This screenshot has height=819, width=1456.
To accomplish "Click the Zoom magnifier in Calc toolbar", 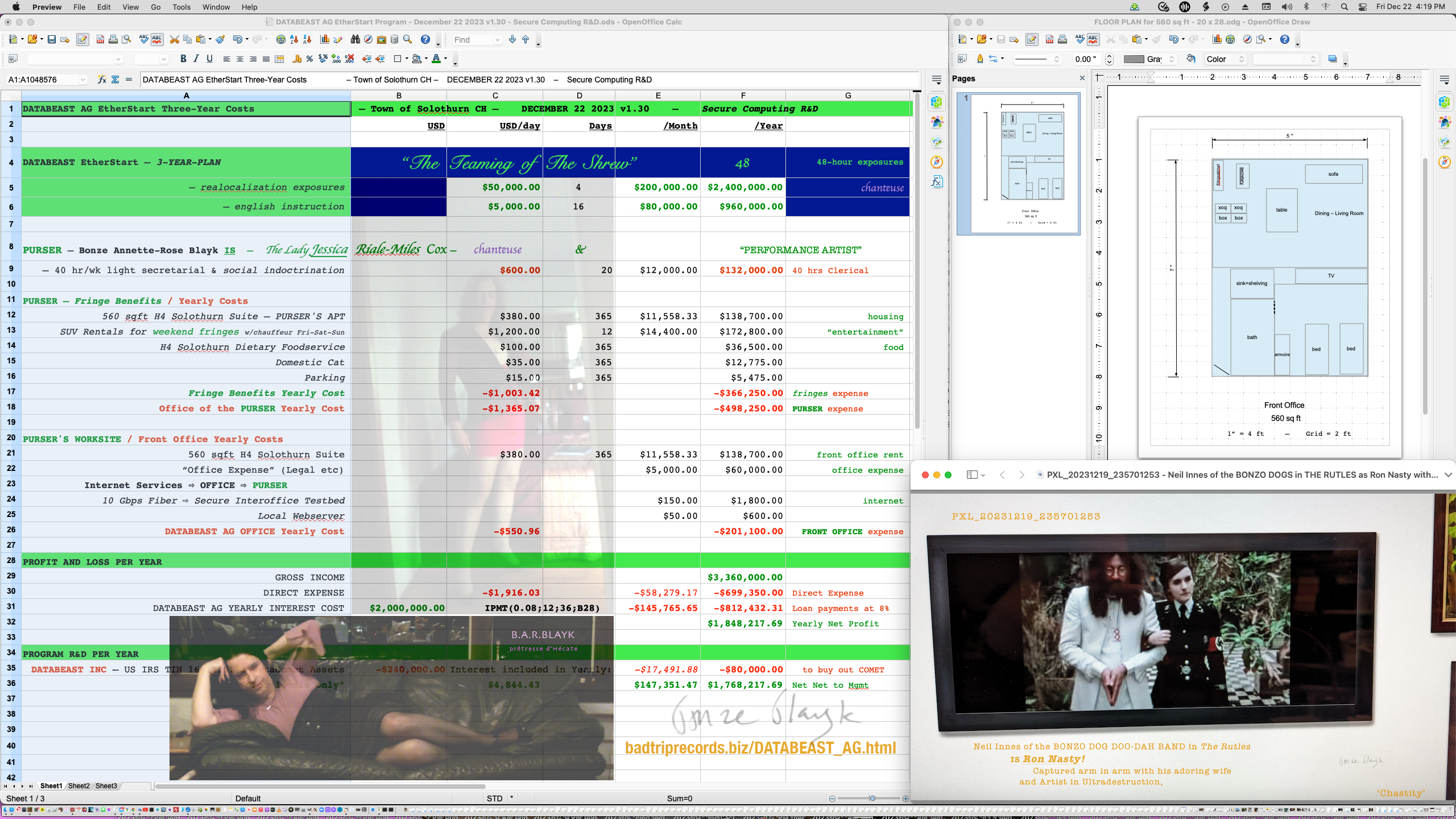I will (408, 39).
